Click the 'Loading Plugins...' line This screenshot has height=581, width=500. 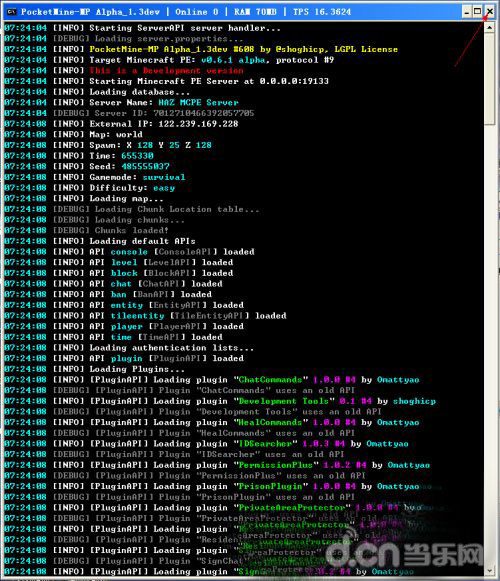95,369
